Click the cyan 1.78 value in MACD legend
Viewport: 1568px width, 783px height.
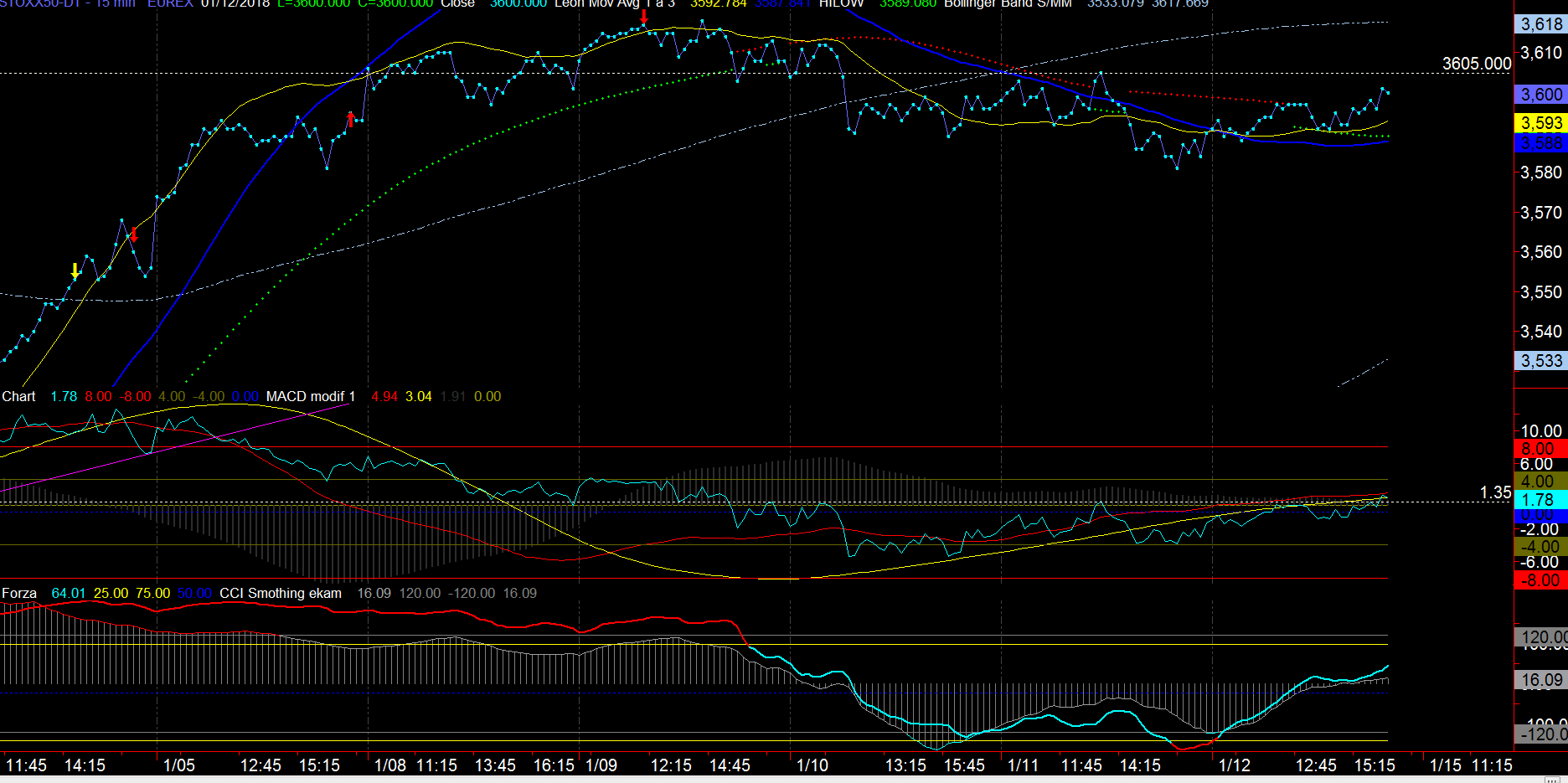(64, 396)
